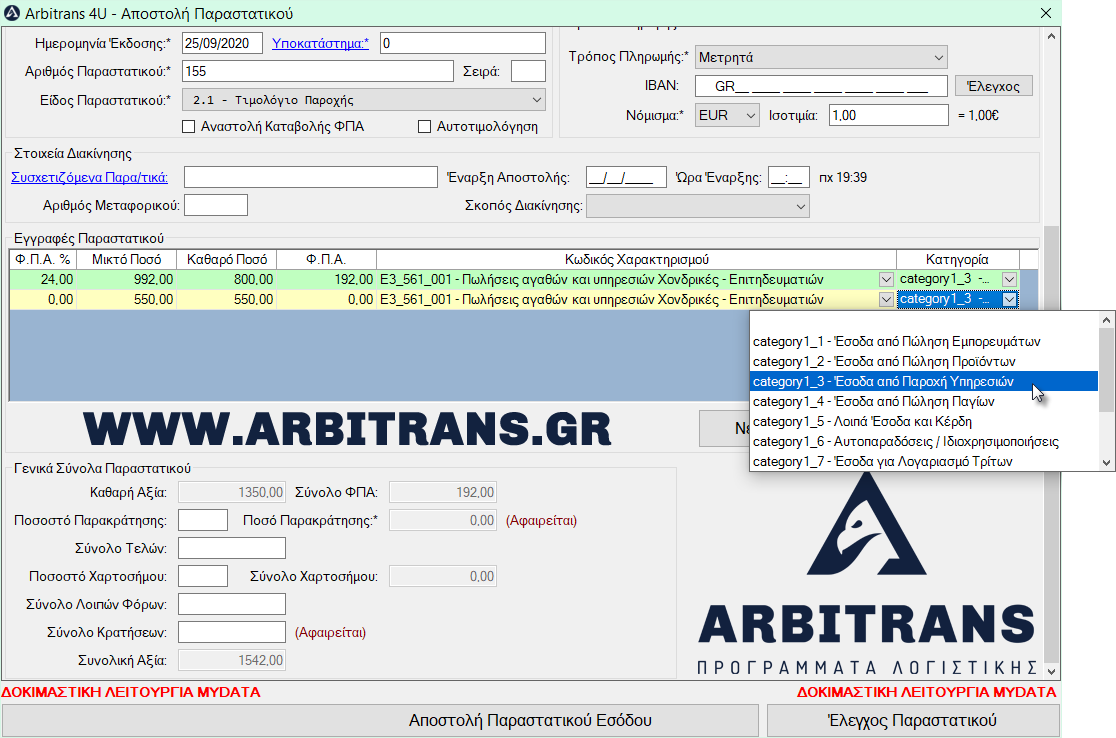Close the Αποστολή Παραστατικού window

[1046, 13]
